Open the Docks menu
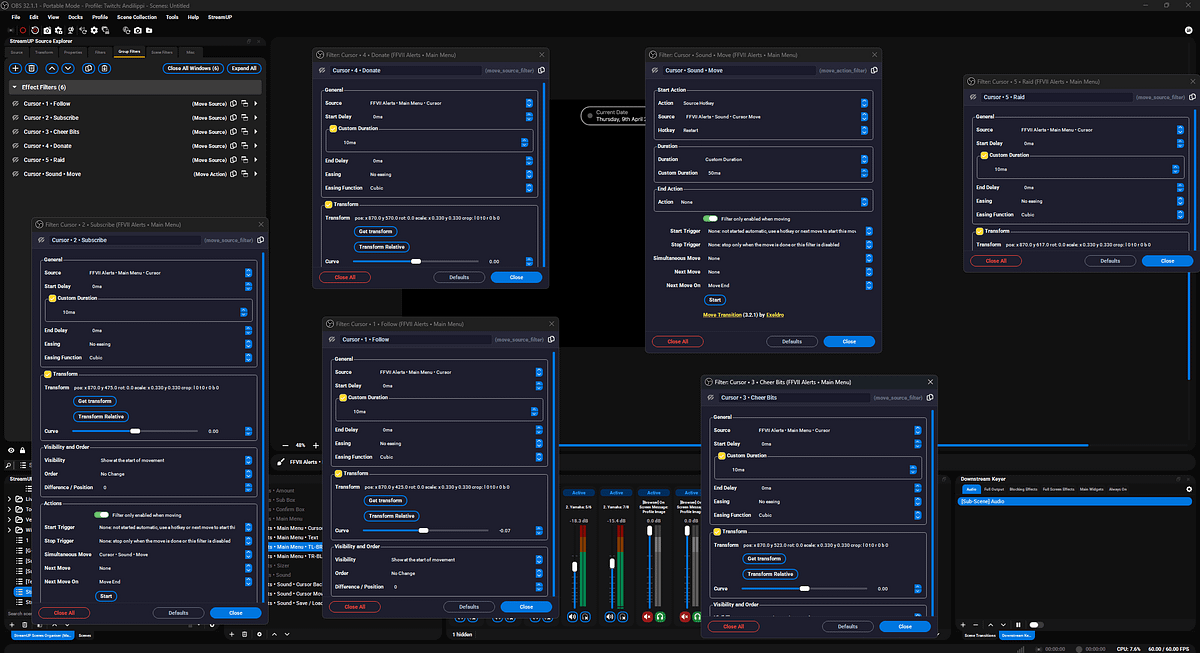This screenshot has height=653, width=1200. (x=75, y=17)
